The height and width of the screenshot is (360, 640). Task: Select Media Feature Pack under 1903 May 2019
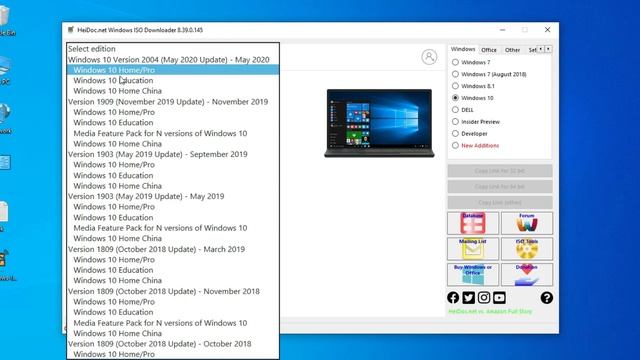(173, 228)
